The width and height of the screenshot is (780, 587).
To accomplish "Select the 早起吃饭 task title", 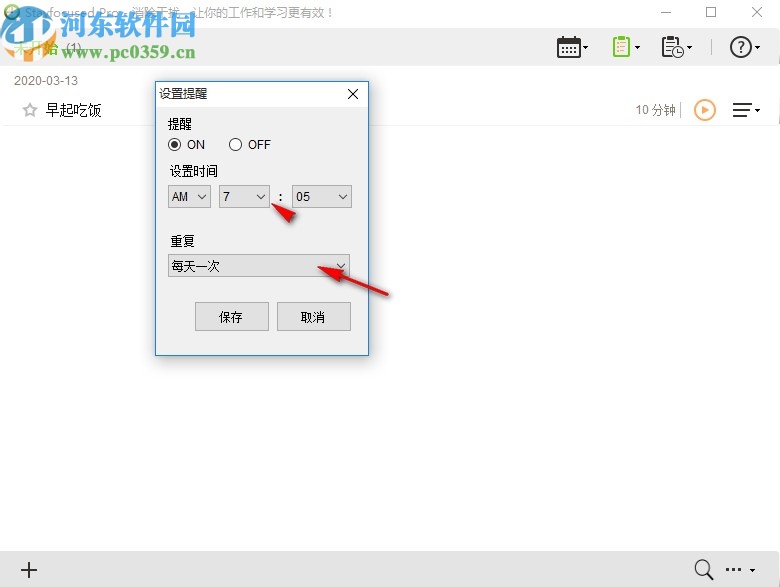I will pyautogui.click(x=74, y=110).
